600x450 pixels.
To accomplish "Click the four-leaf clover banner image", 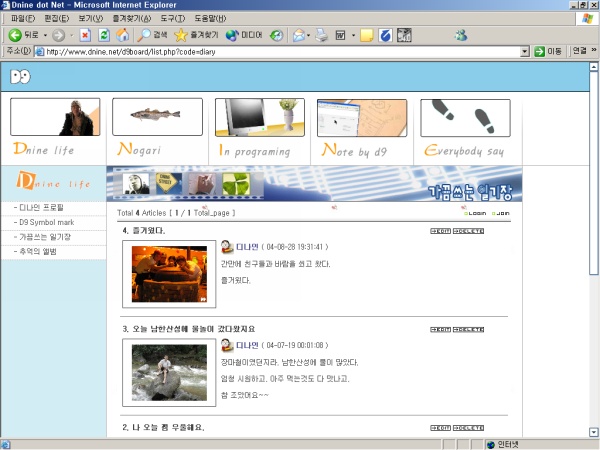I will [236, 184].
